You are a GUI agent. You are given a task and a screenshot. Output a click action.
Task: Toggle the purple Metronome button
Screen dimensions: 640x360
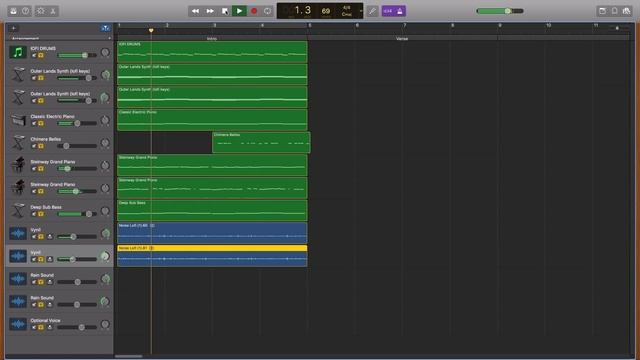pos(400,11)
